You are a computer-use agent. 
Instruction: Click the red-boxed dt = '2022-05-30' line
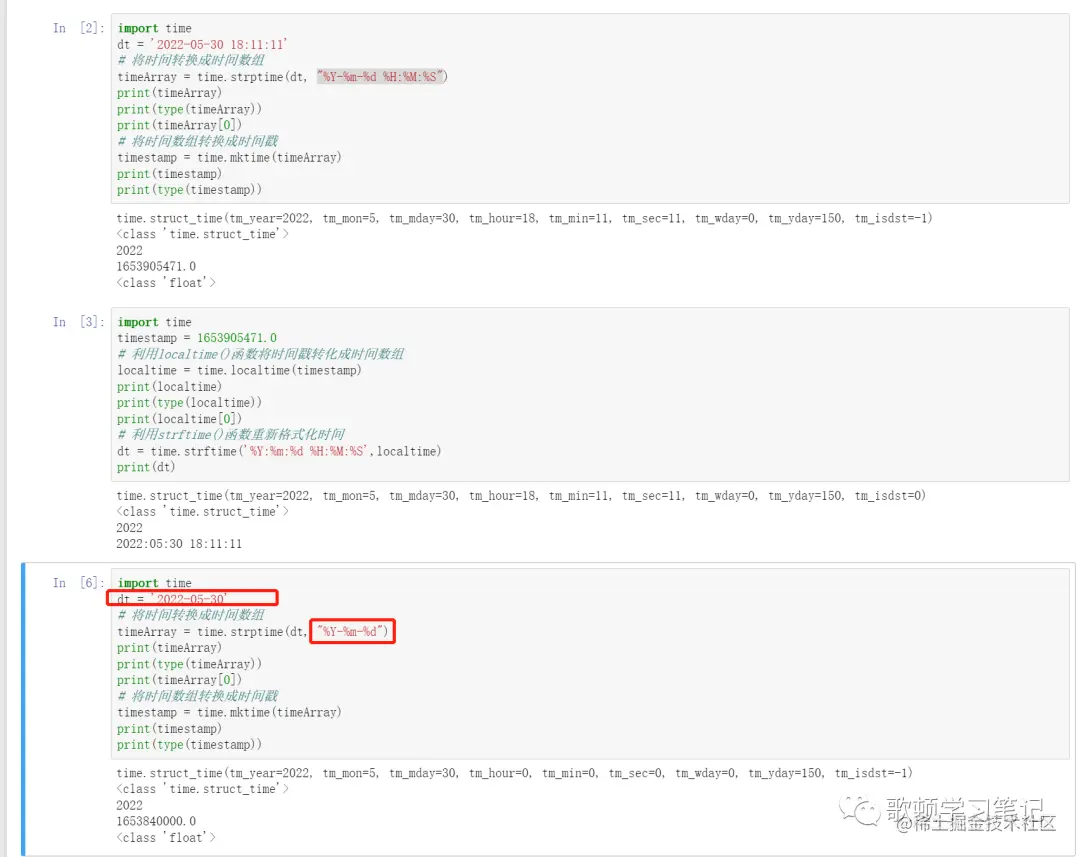(x=192, y=597)
